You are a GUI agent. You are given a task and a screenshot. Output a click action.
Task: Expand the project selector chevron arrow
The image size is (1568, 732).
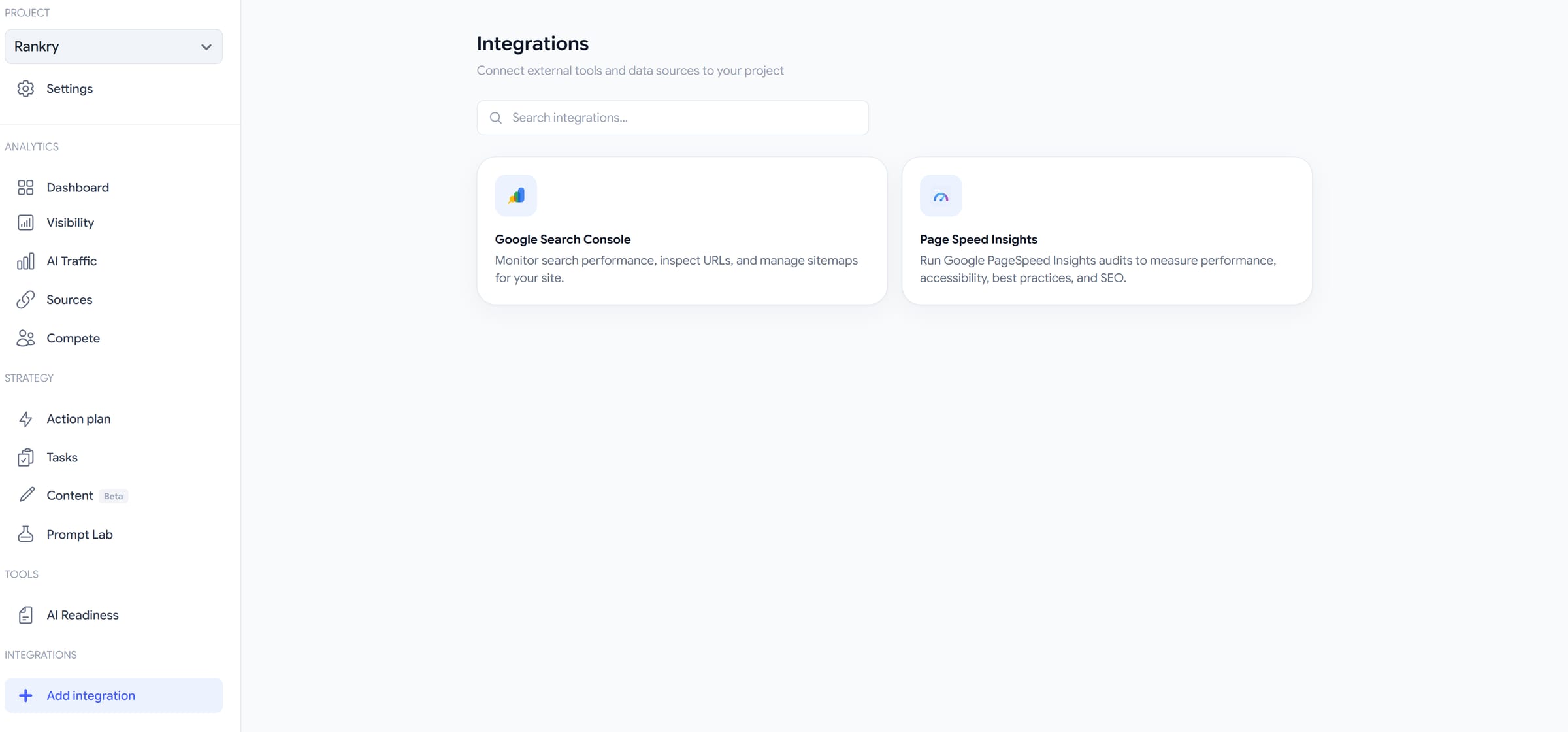coord(206,47)
